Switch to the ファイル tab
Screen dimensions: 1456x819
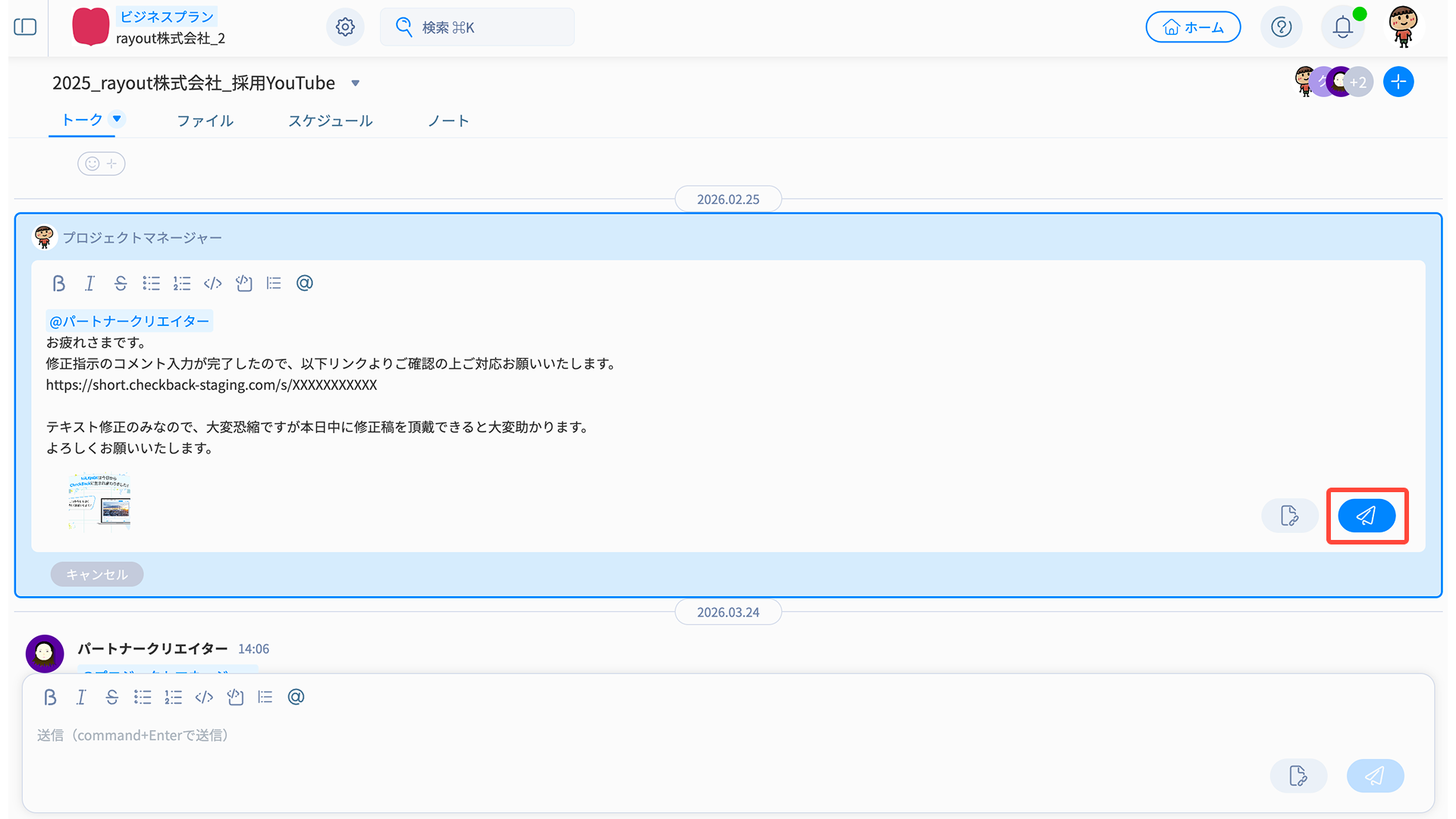click(205, 121)
